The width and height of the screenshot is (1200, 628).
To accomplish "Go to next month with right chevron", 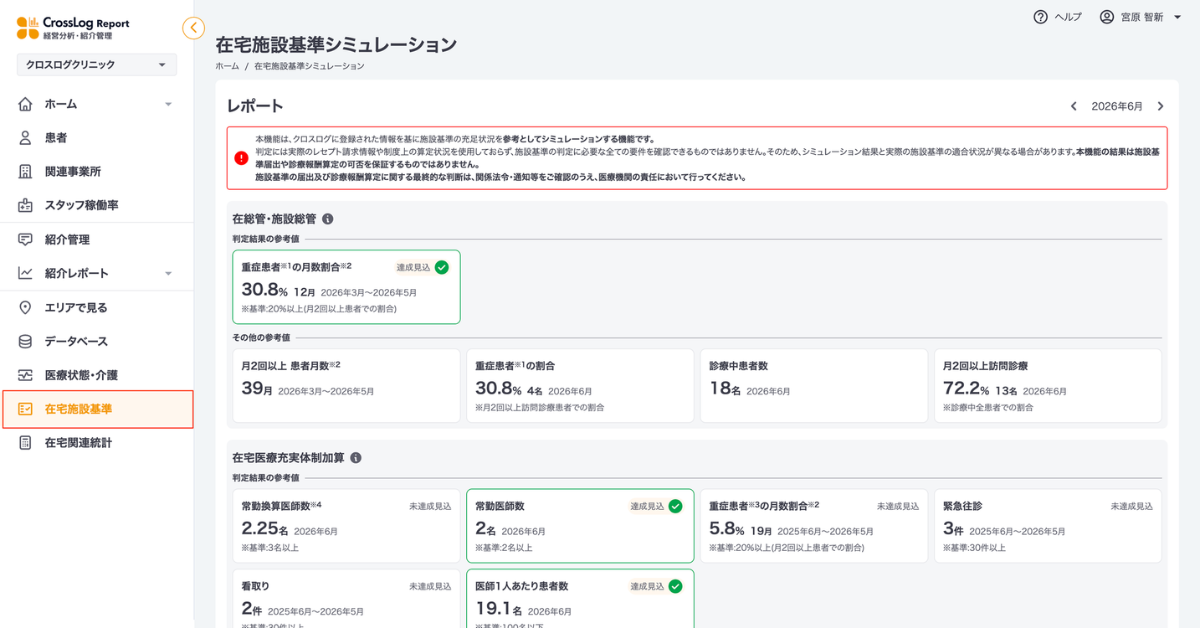I will (x=1160, y=106).
